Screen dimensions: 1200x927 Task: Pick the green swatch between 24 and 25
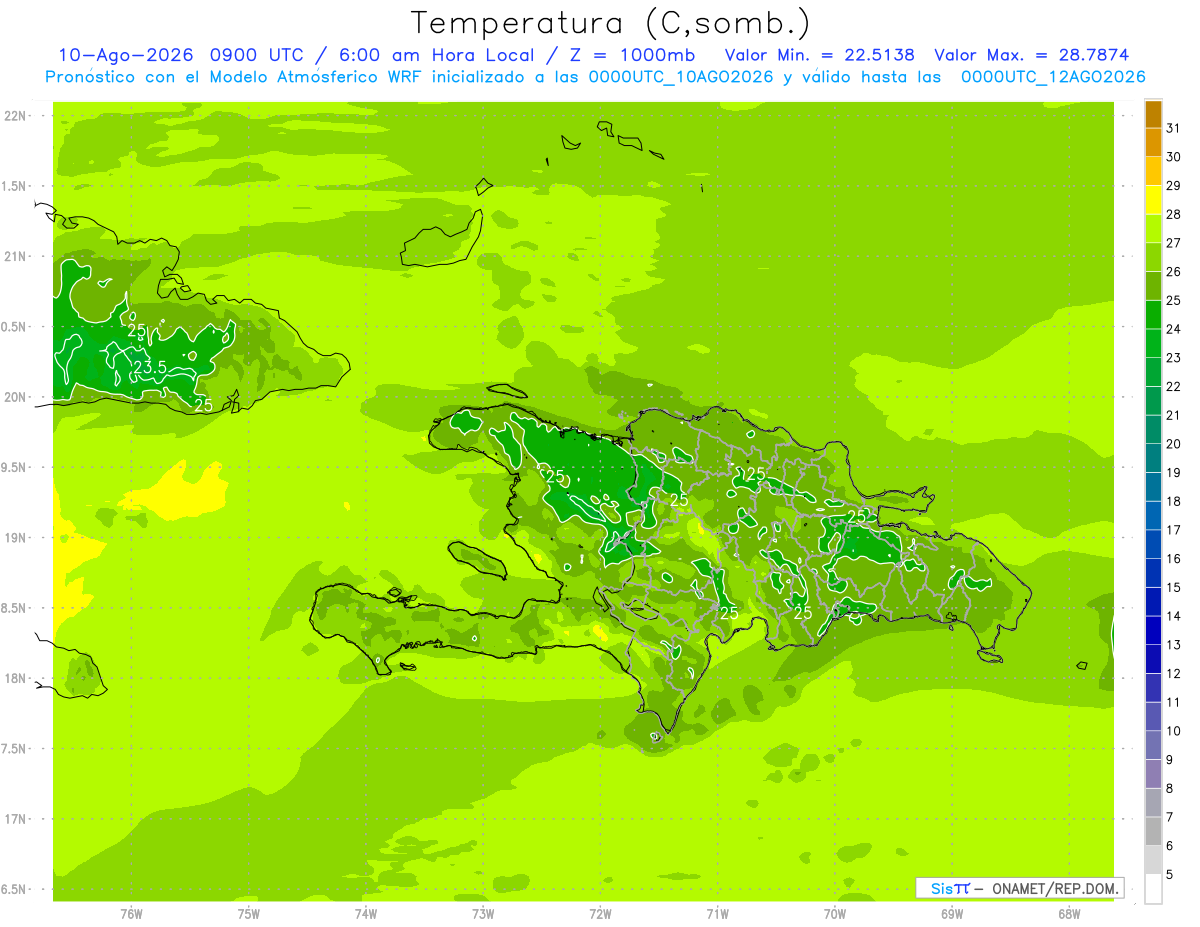(x=1153, y=315)
